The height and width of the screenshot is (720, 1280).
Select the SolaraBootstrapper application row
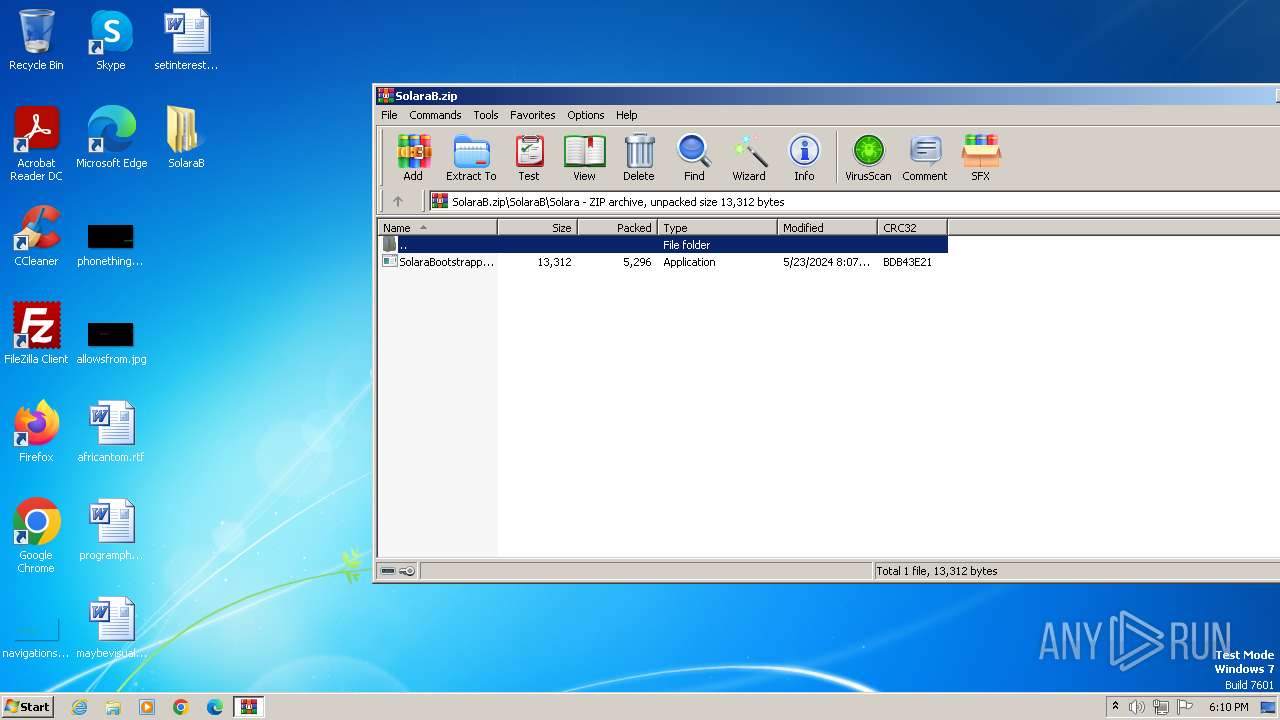(663, 262)
